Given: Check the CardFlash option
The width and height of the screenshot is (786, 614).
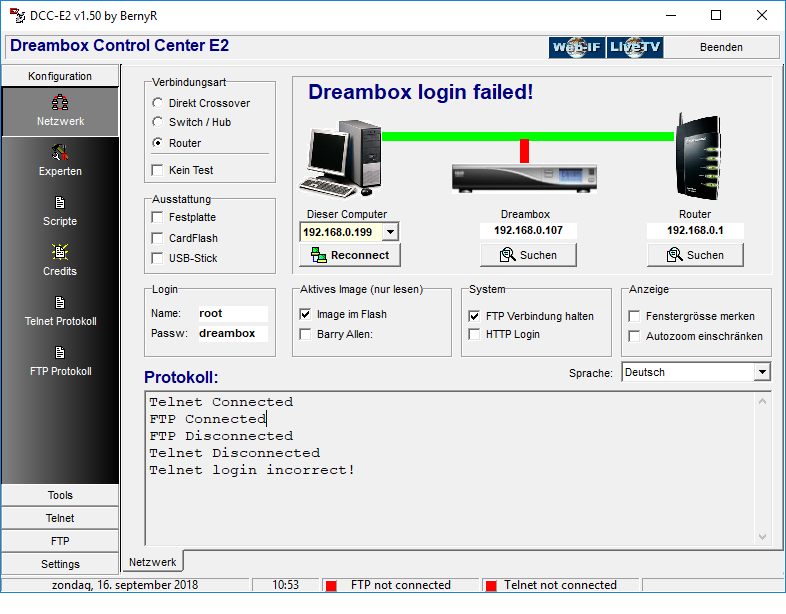Looking at the screenshot, I should tap(157, 238).
